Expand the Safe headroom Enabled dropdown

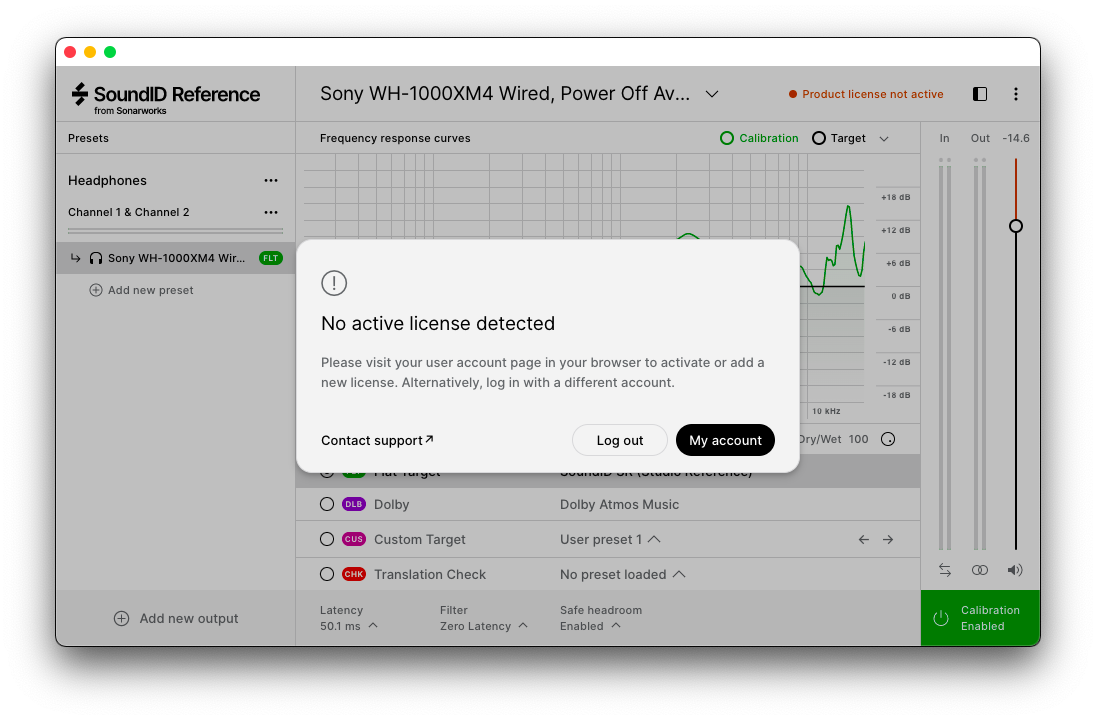point(590,626)
